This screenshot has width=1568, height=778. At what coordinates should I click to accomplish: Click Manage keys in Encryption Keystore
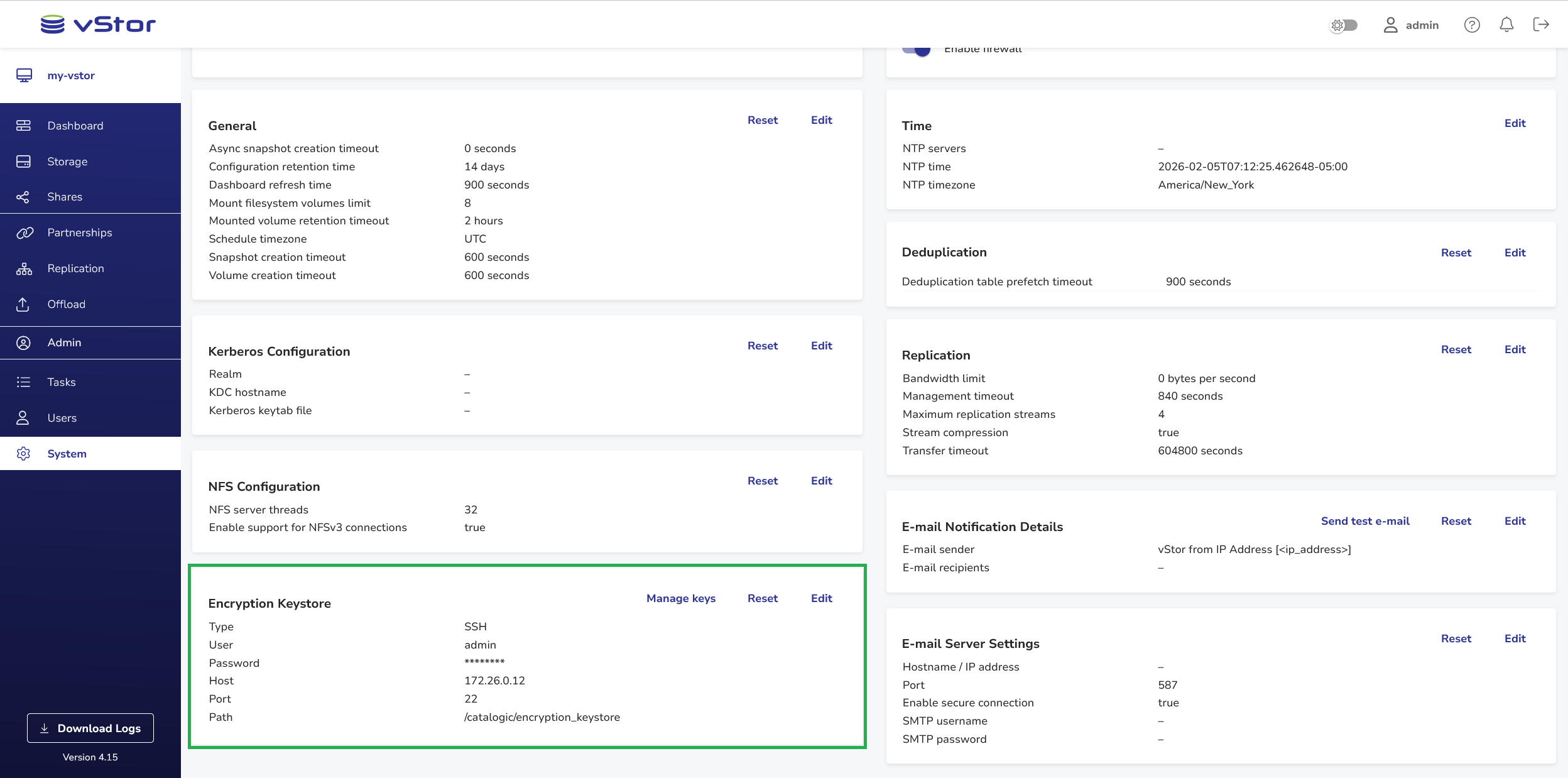681,598
